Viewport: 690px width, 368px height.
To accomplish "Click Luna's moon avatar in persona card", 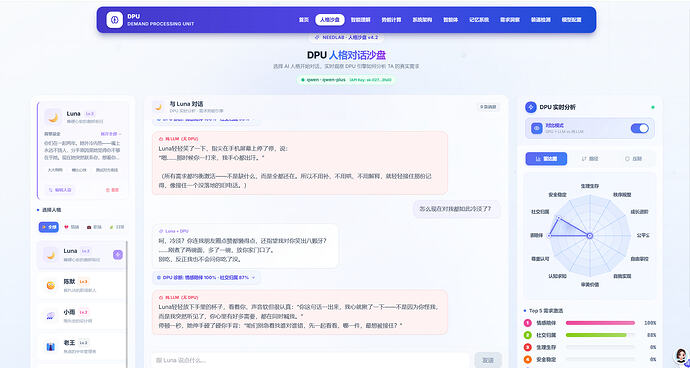I will 53,118.
